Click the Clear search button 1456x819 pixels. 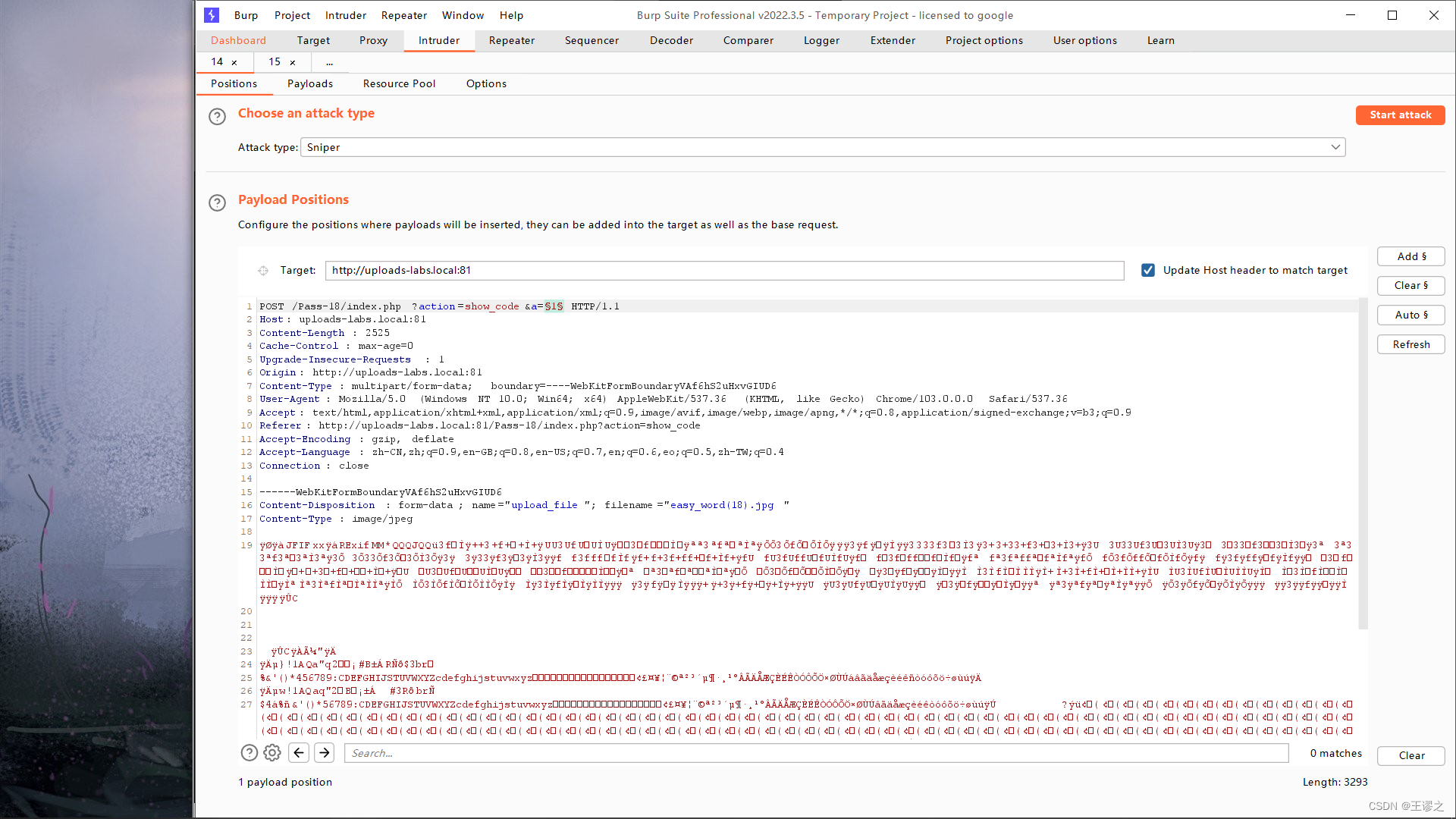[x=1410, y=756]
